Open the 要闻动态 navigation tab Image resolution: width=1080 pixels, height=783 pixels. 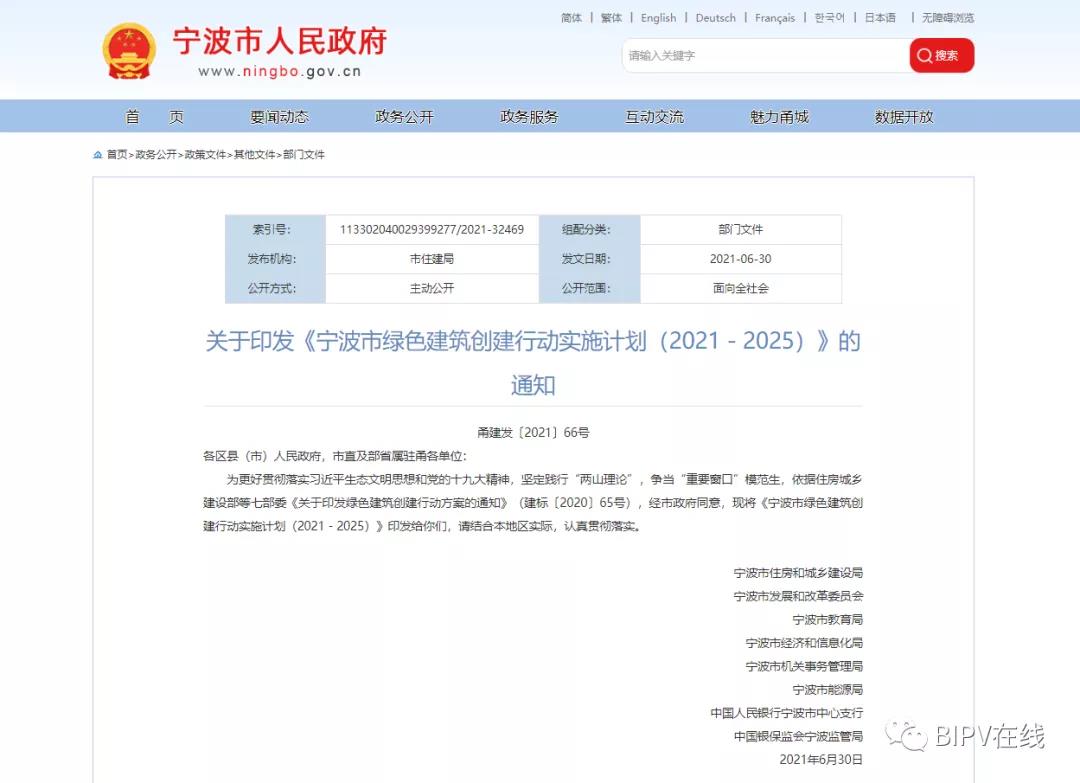[279, 117]
